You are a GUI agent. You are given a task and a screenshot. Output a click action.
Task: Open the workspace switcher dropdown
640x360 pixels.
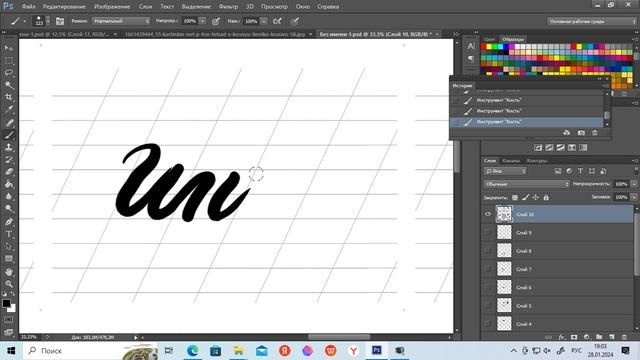point(591,21)
